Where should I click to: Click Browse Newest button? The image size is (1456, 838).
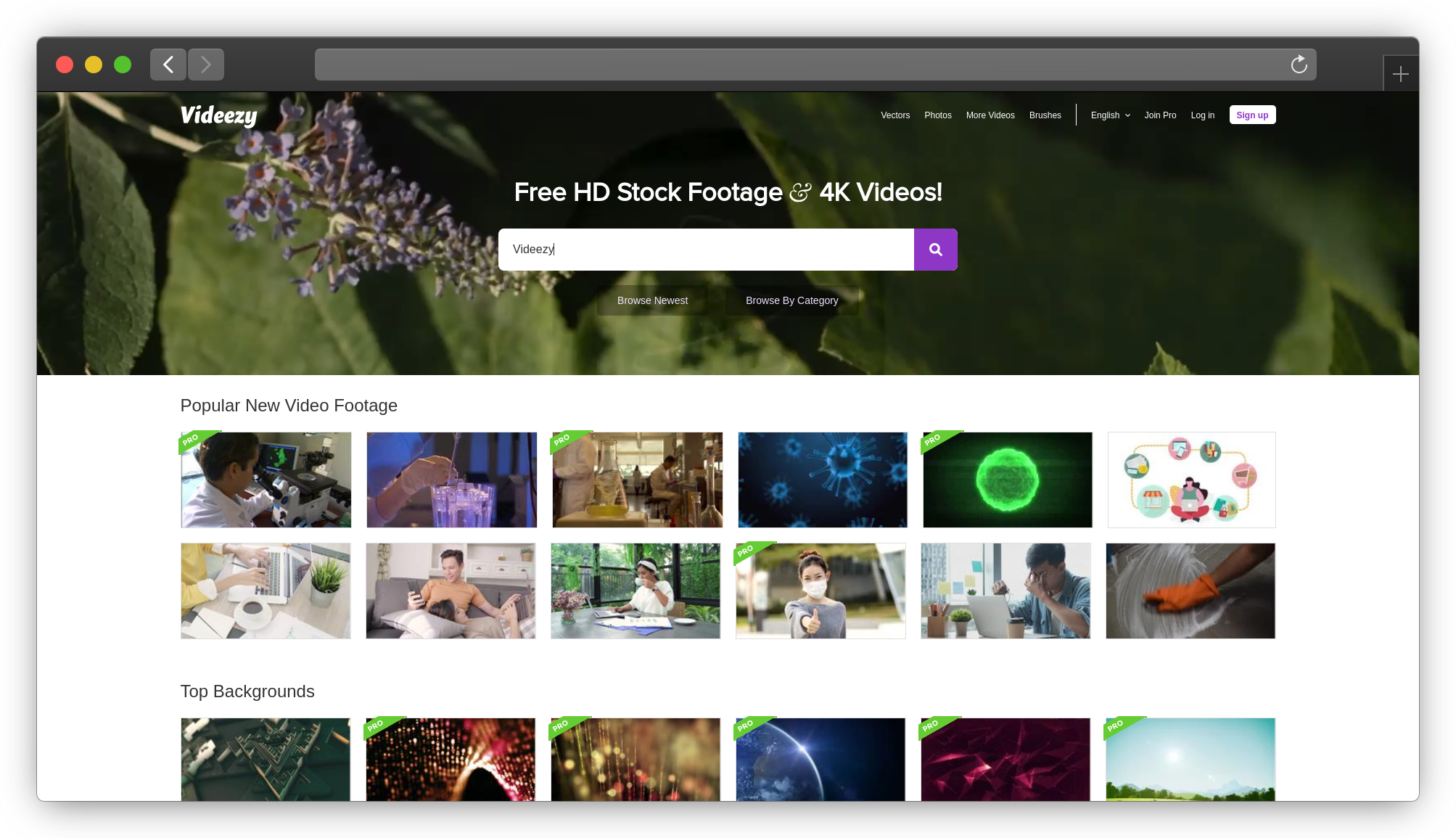[651, 300]
